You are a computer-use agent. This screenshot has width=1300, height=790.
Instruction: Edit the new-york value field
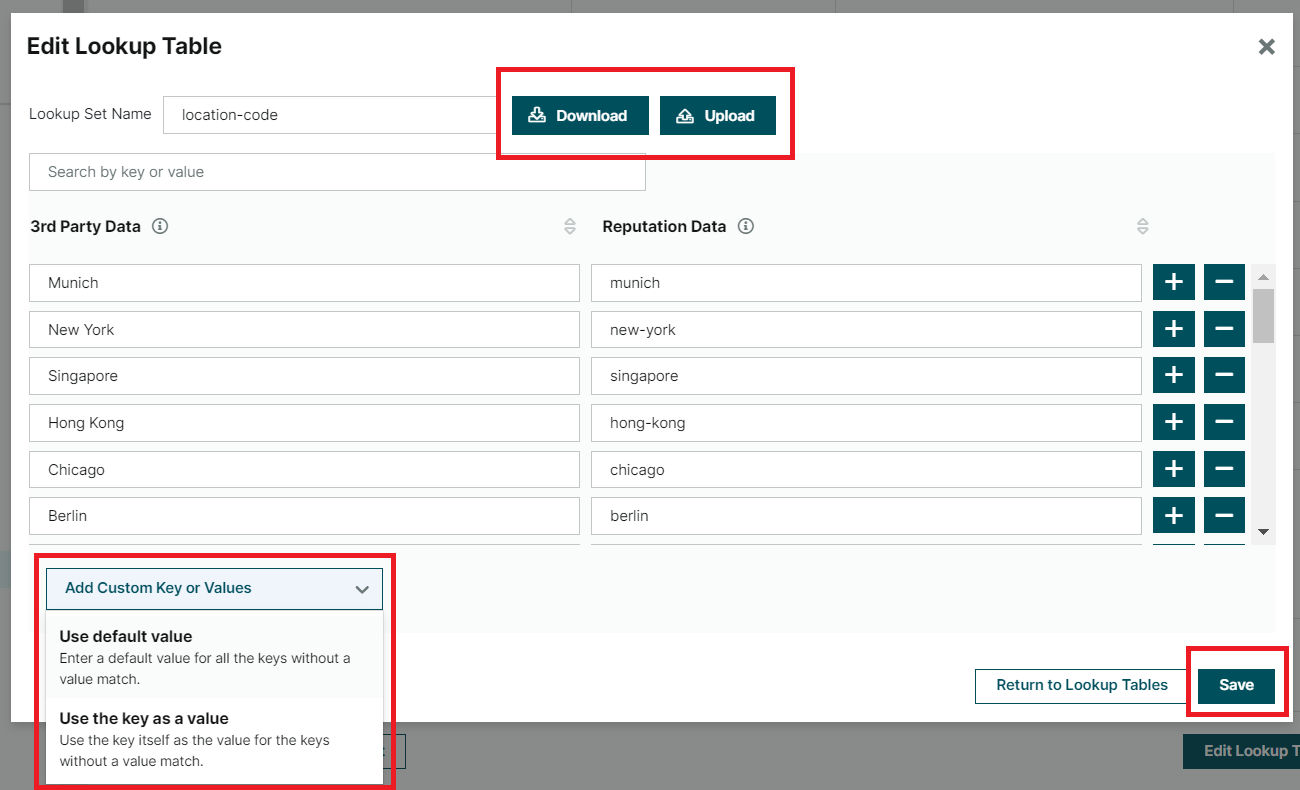click(866, 330)
